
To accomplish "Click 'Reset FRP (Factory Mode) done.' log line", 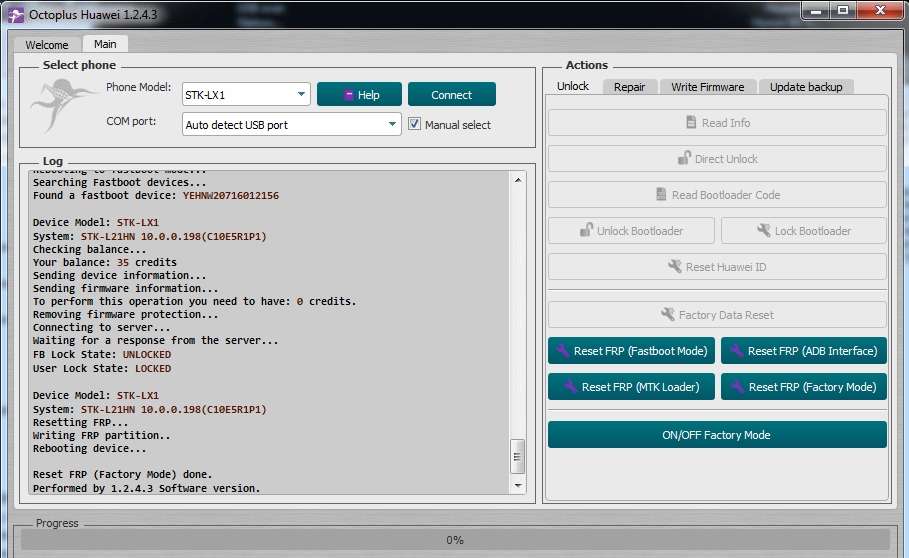I will [x=122, y=474].
